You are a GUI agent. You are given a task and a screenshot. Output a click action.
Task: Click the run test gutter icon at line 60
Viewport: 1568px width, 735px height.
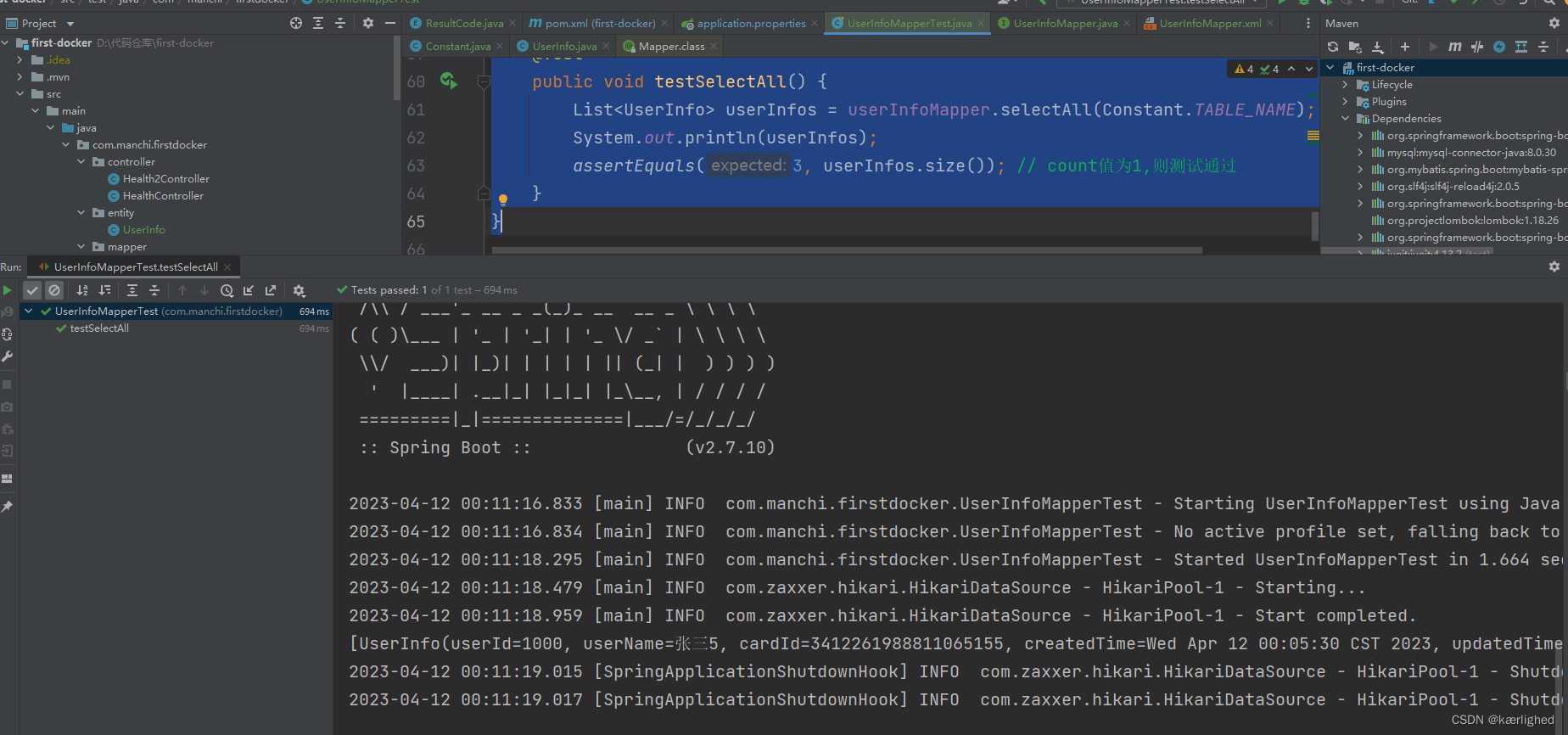pos(448,81)
